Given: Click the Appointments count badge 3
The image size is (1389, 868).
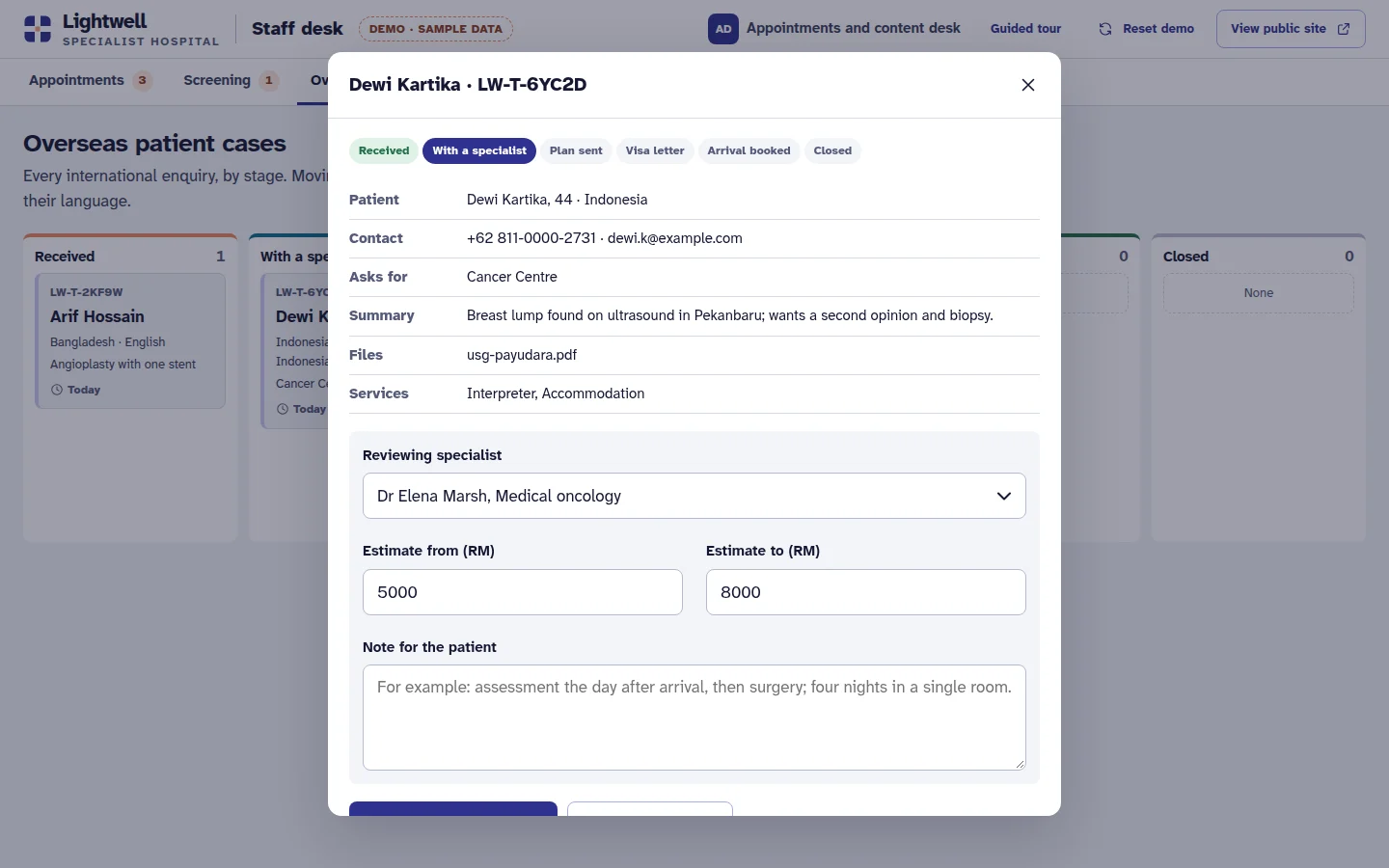Looking at the screenshot, I should (x=142, y=80).
